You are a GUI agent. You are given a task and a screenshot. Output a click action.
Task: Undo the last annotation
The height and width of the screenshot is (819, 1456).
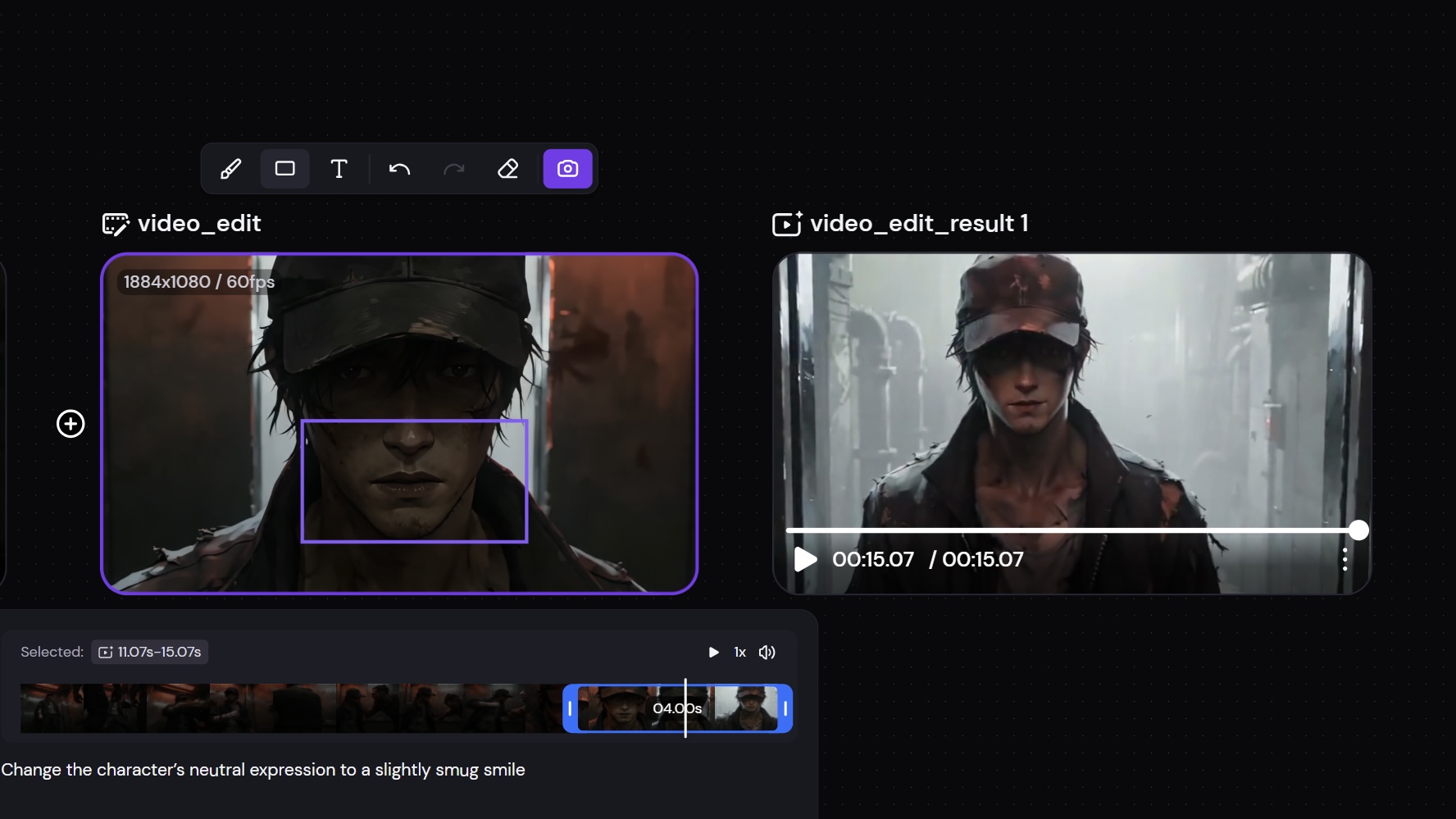tap(399, 169)
